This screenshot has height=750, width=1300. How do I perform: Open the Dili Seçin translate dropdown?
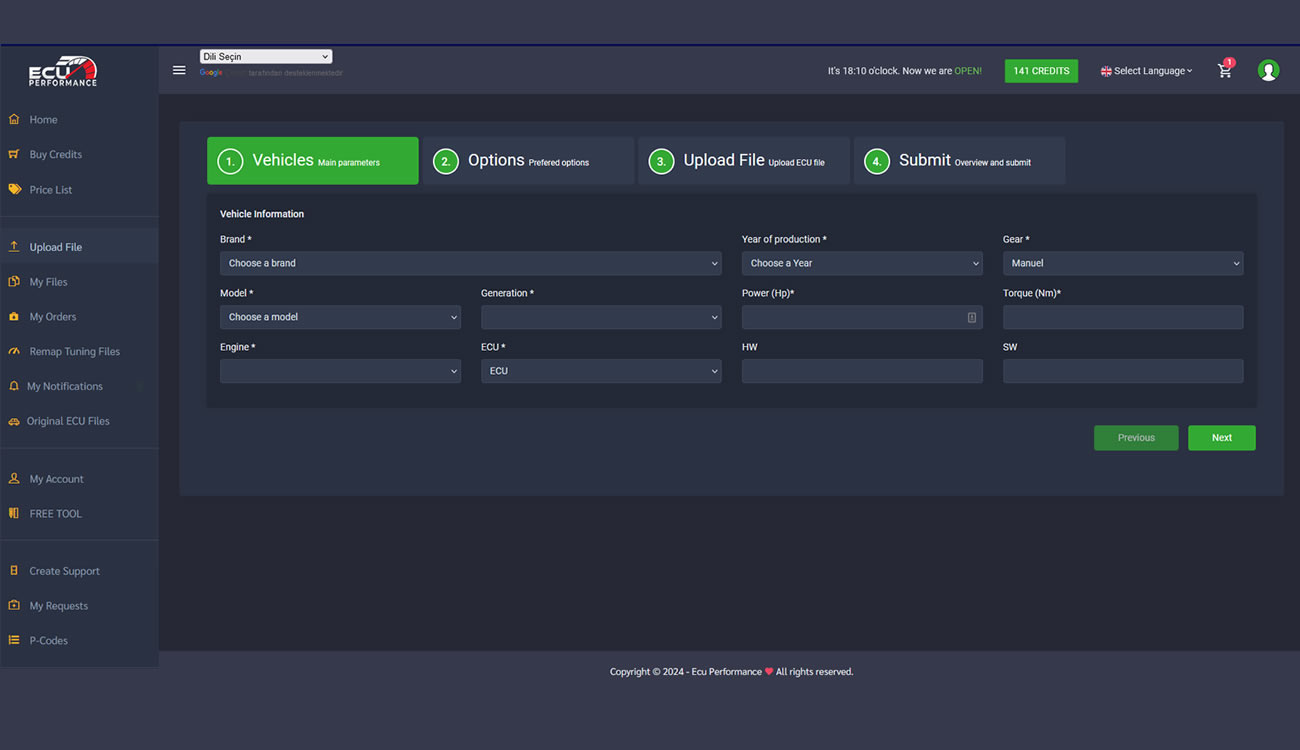click(x=265, y=57)
